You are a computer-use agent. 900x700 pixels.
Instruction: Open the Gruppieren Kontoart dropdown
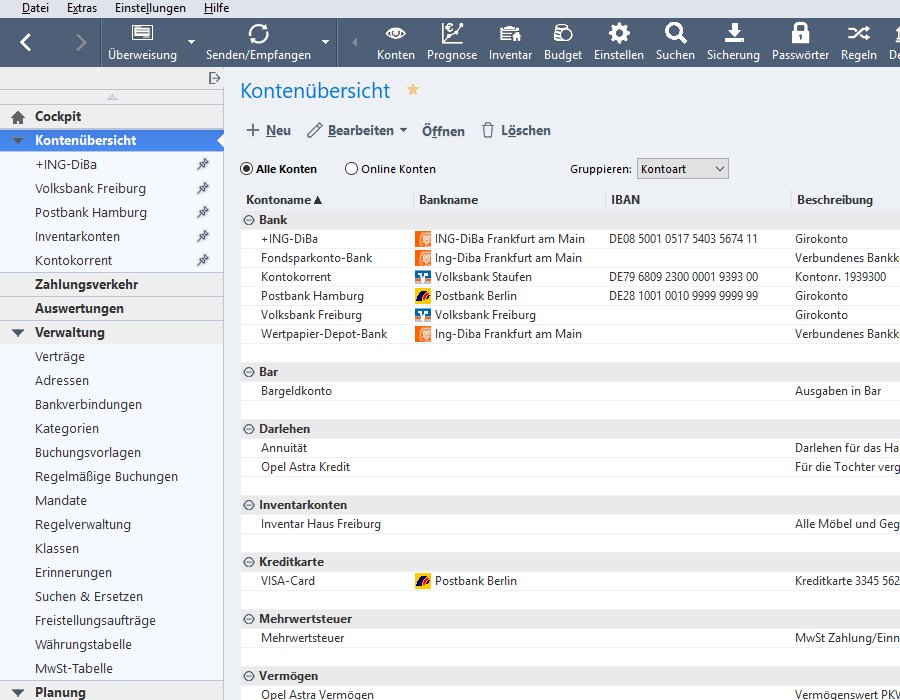pos(682,169)
